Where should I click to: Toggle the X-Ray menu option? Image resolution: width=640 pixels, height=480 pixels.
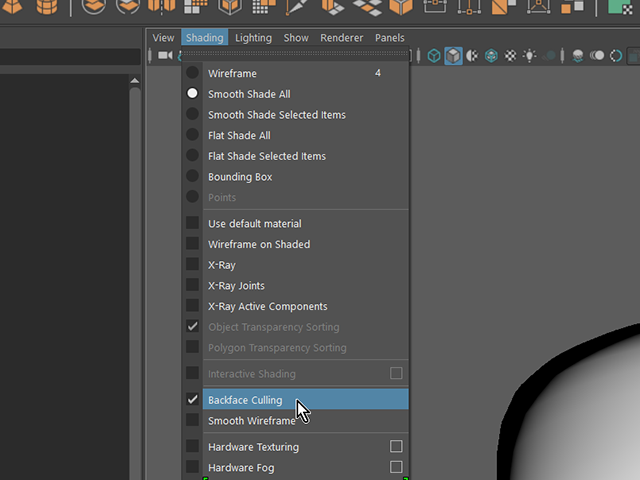pos(295,265)
